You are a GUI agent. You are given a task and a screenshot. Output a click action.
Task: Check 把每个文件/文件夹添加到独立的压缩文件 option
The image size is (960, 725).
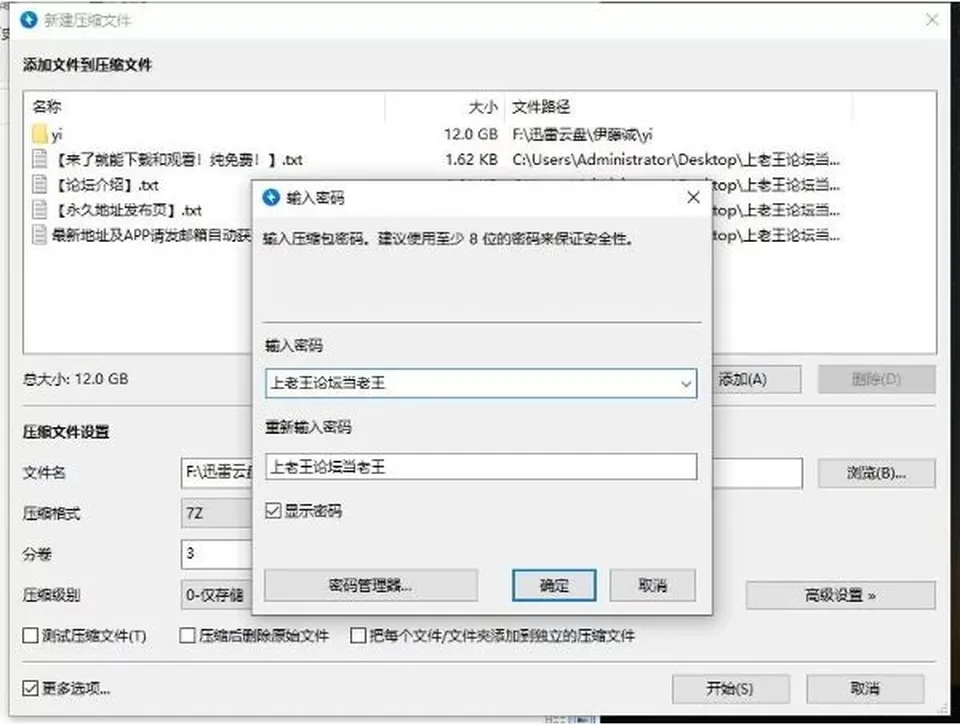point(358,636)
